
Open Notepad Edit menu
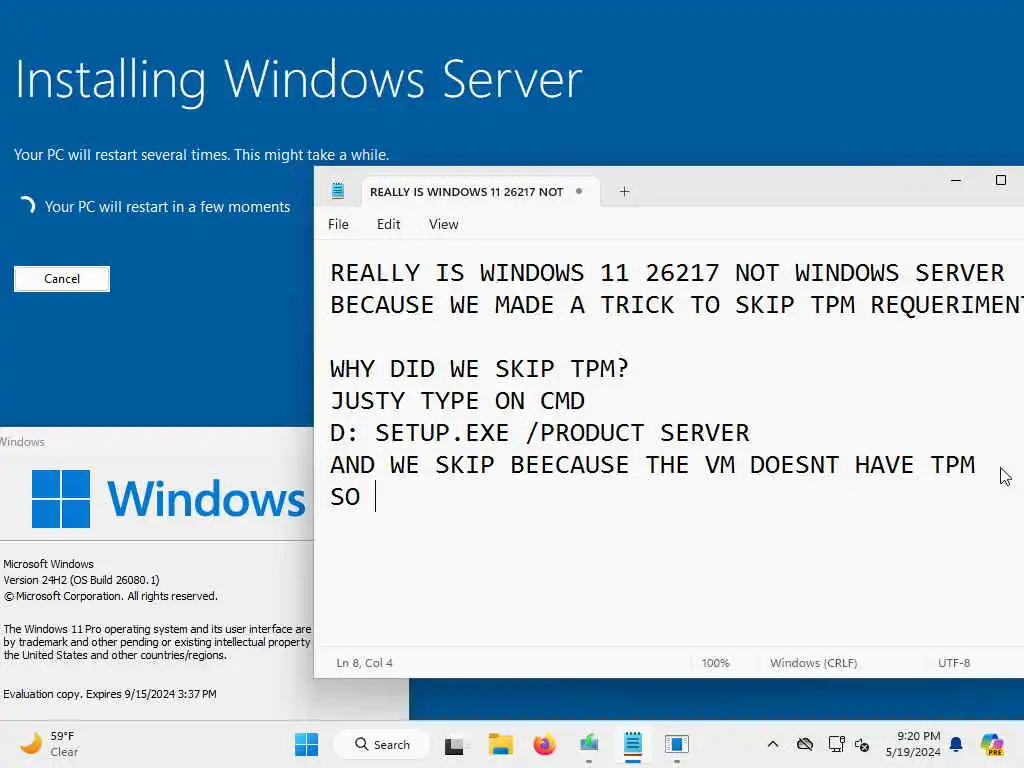tap(389, 224)
